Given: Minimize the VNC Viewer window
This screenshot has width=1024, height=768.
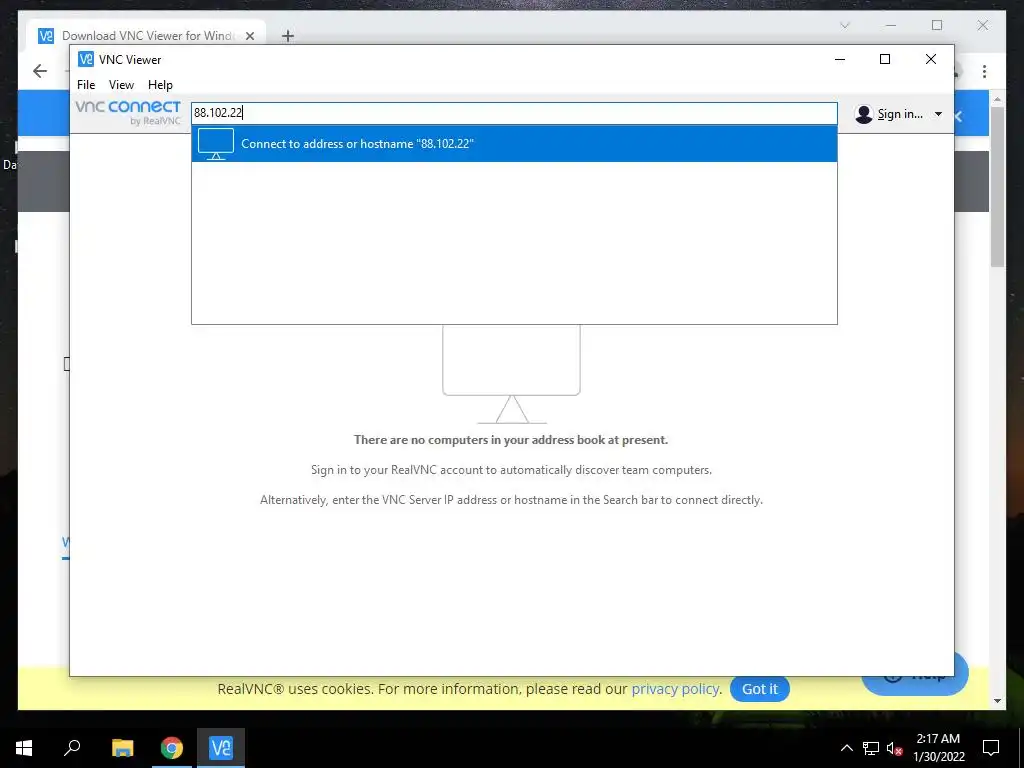Looking at the screenshot, I should [x=840, y=59].
